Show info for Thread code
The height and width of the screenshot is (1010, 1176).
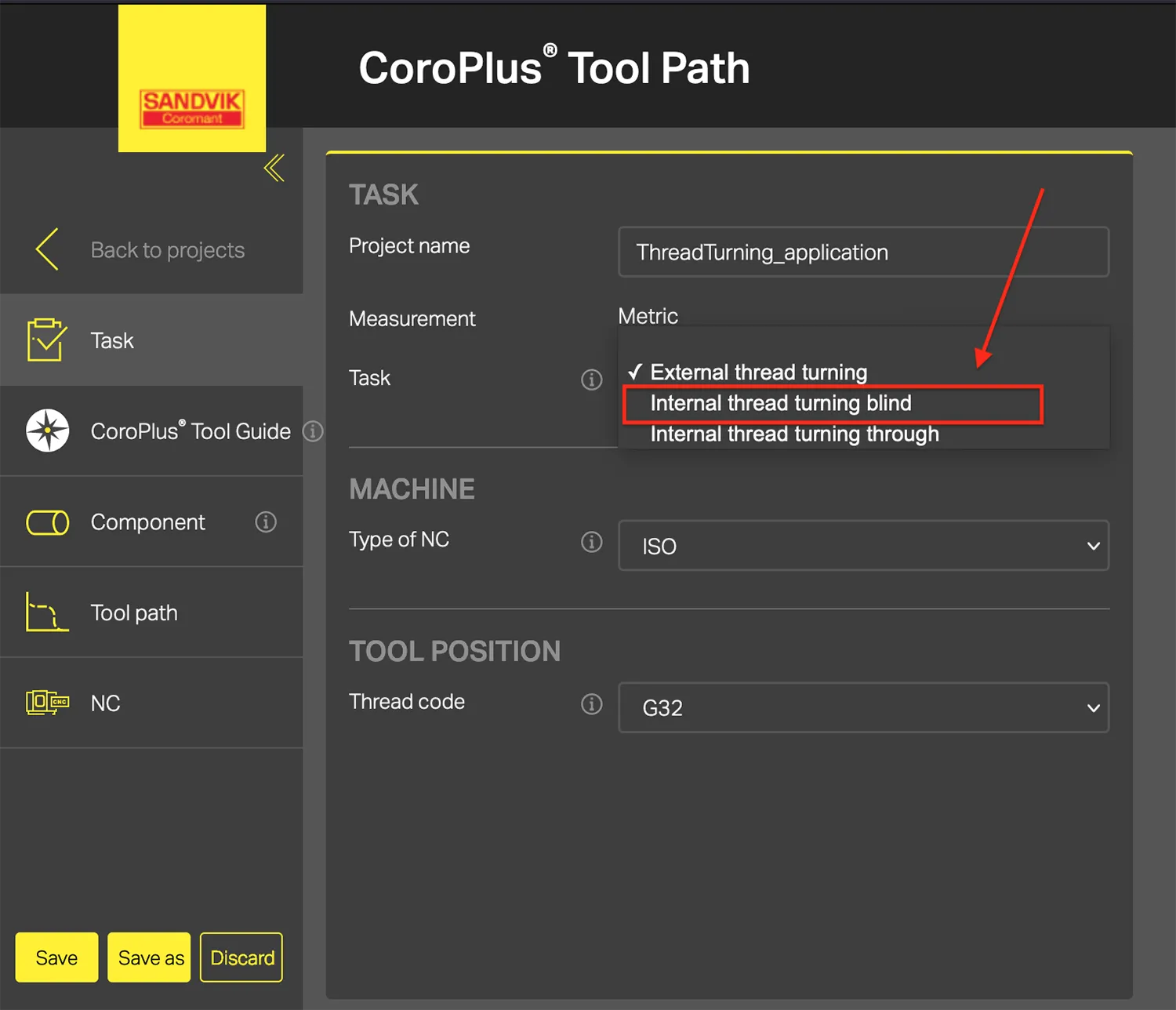click(591, 704)
